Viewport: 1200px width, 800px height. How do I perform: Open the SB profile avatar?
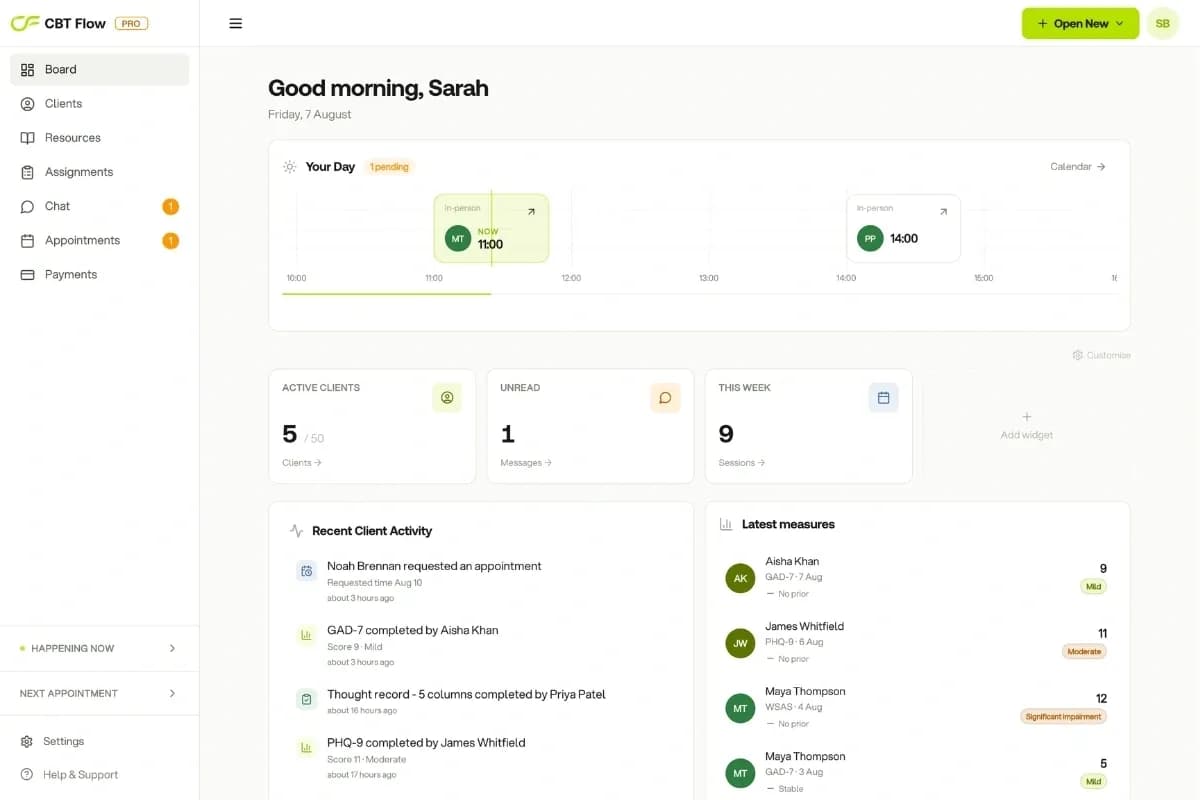click(1162, 24)
